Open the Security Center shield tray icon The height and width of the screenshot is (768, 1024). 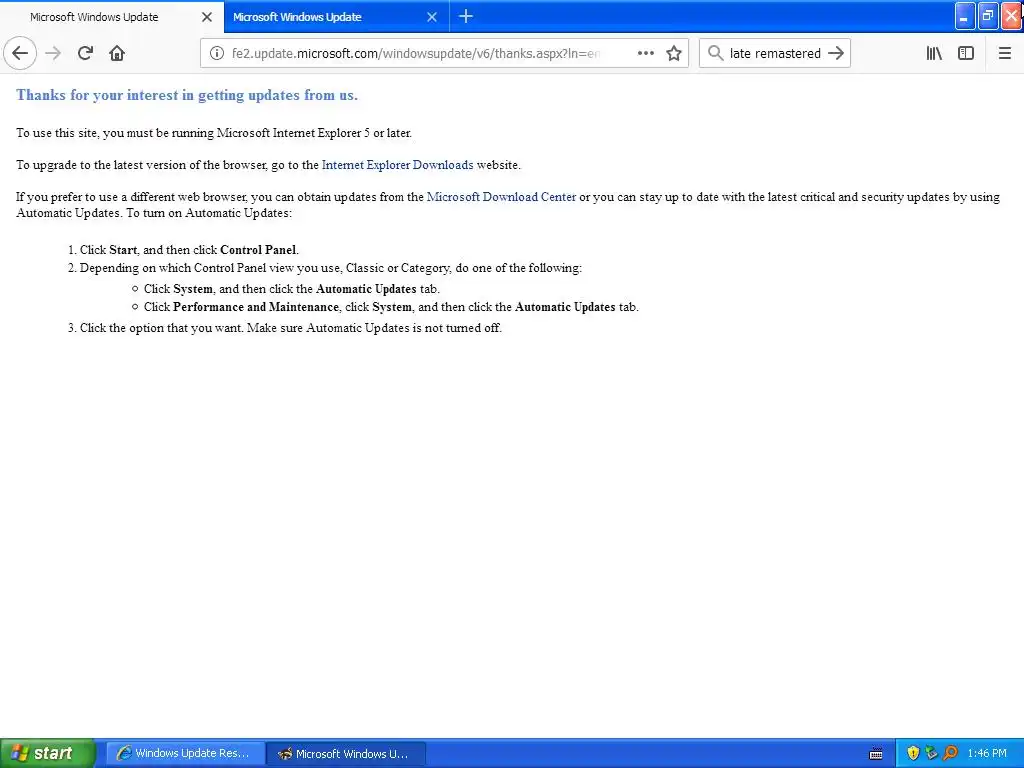(x=913, y=754)
